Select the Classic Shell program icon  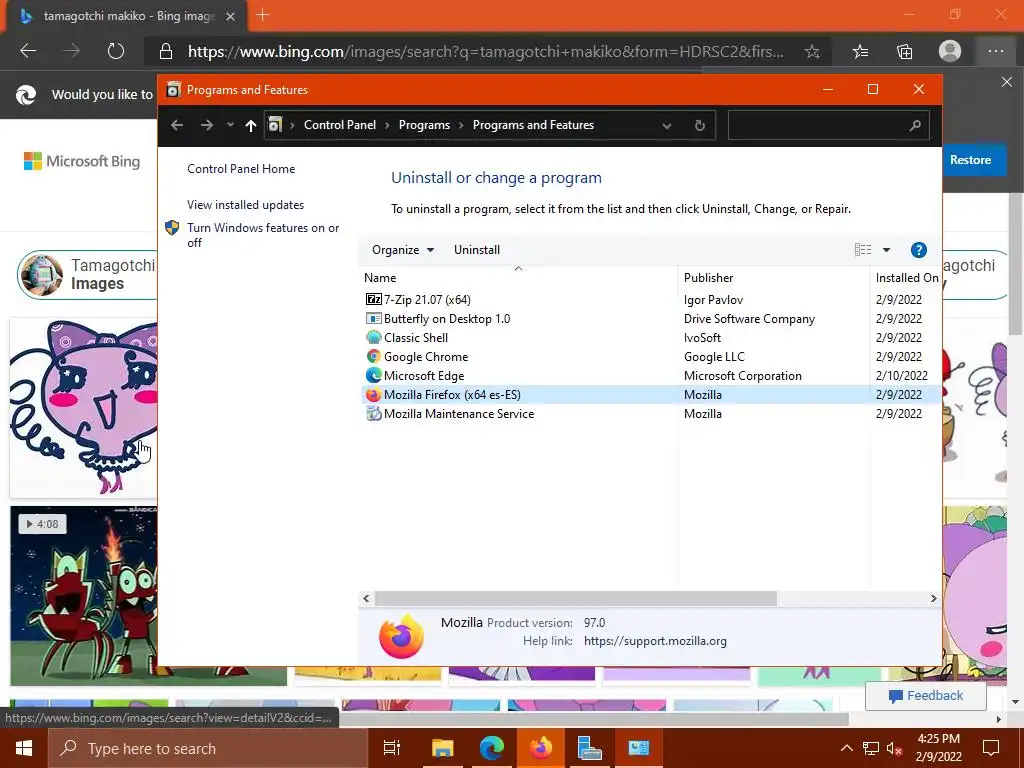coord(374,338)
